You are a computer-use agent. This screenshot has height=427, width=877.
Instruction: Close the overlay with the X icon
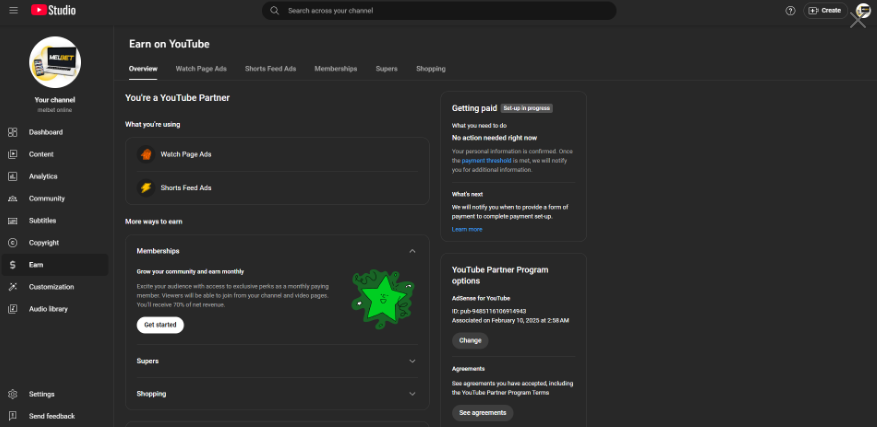pyautogui.click(x=857, y=20)
